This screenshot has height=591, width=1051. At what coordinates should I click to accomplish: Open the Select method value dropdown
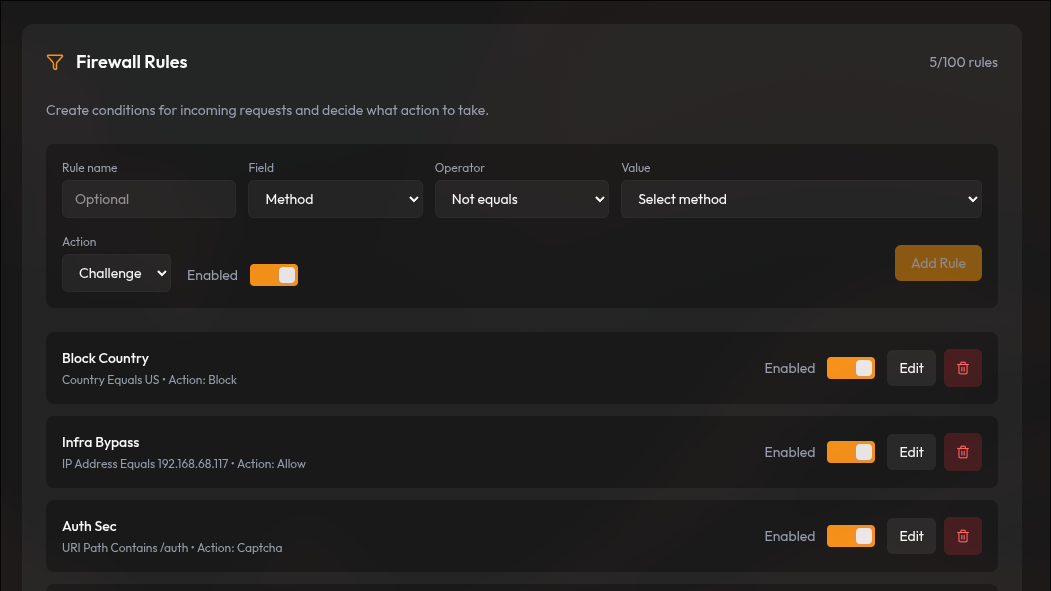click(801, 199)
